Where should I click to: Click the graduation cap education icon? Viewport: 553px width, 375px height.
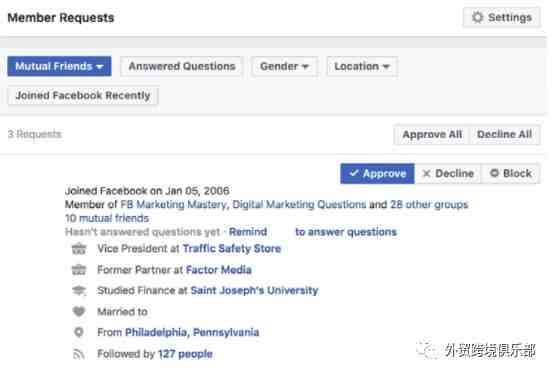(79, 291)
